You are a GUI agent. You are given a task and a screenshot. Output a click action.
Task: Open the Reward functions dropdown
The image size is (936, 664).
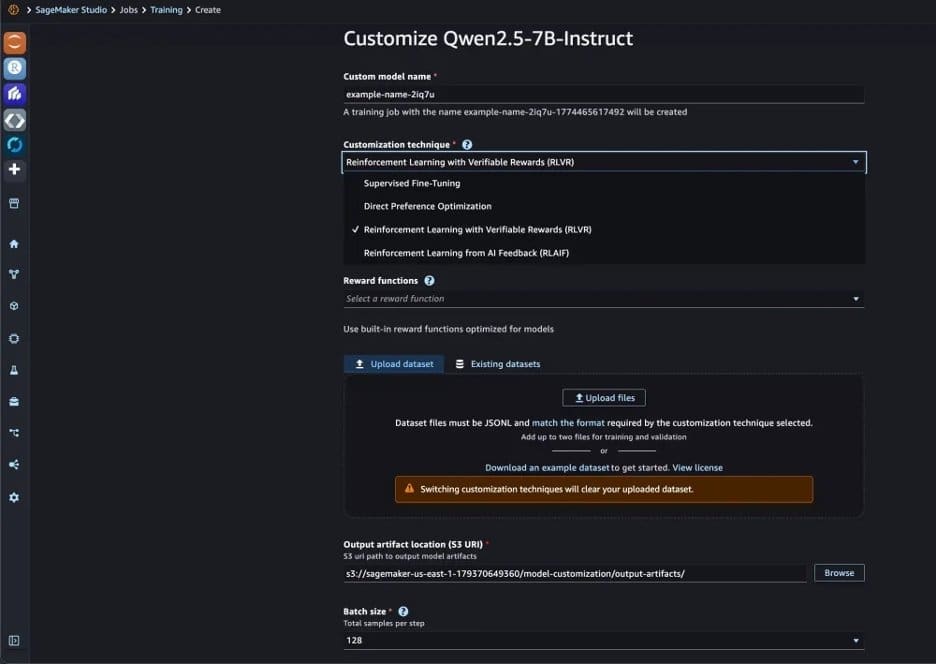point(602,298)
